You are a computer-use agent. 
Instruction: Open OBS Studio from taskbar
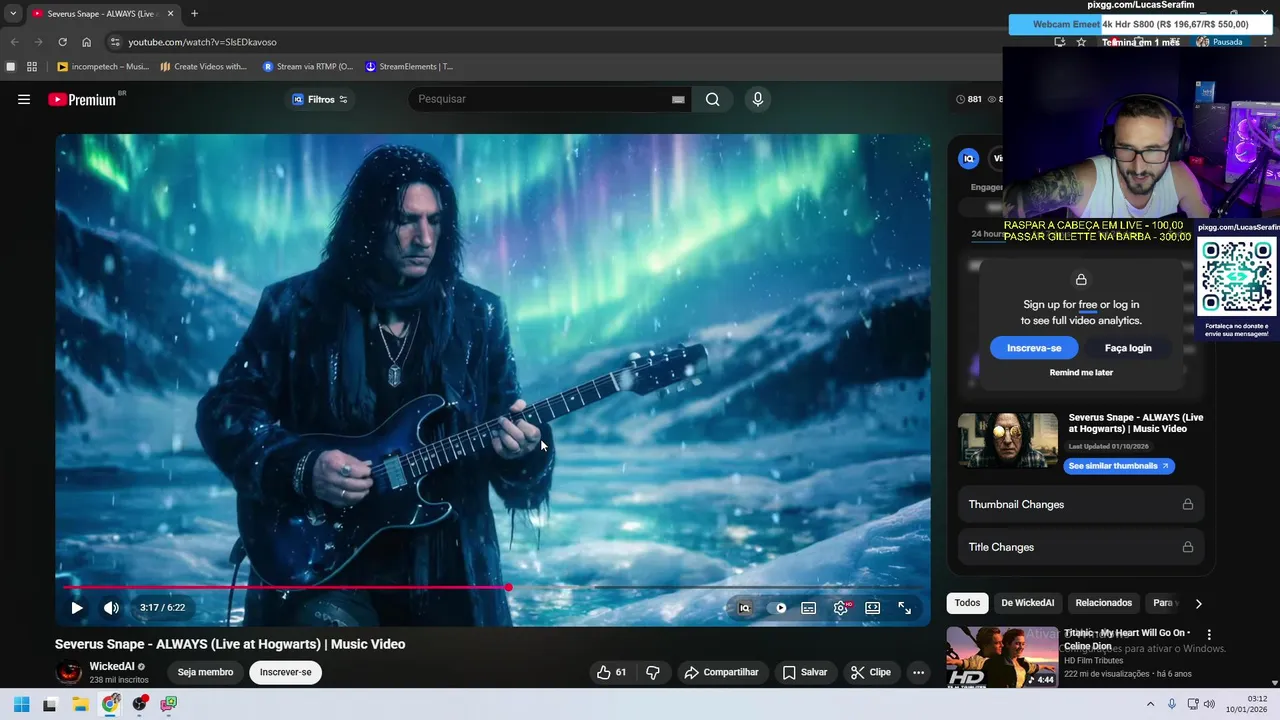pos(140,704)
